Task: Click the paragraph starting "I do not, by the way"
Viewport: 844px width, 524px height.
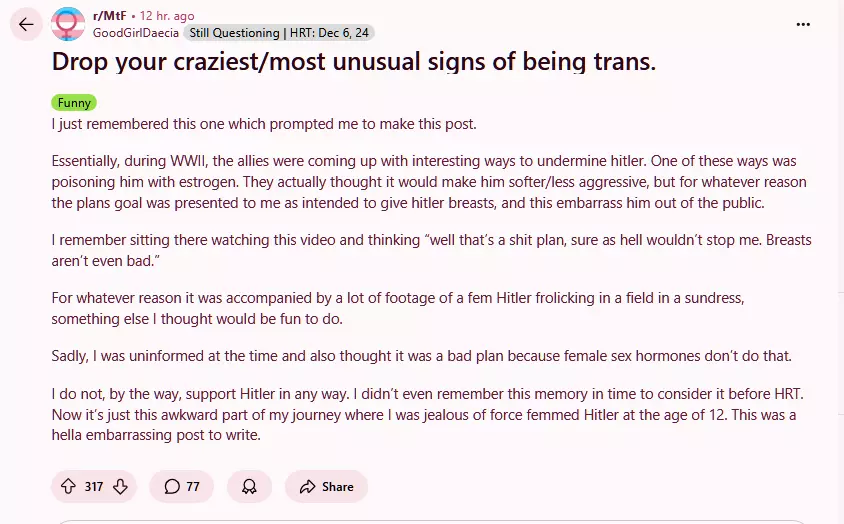Action: tap(430, 414)
